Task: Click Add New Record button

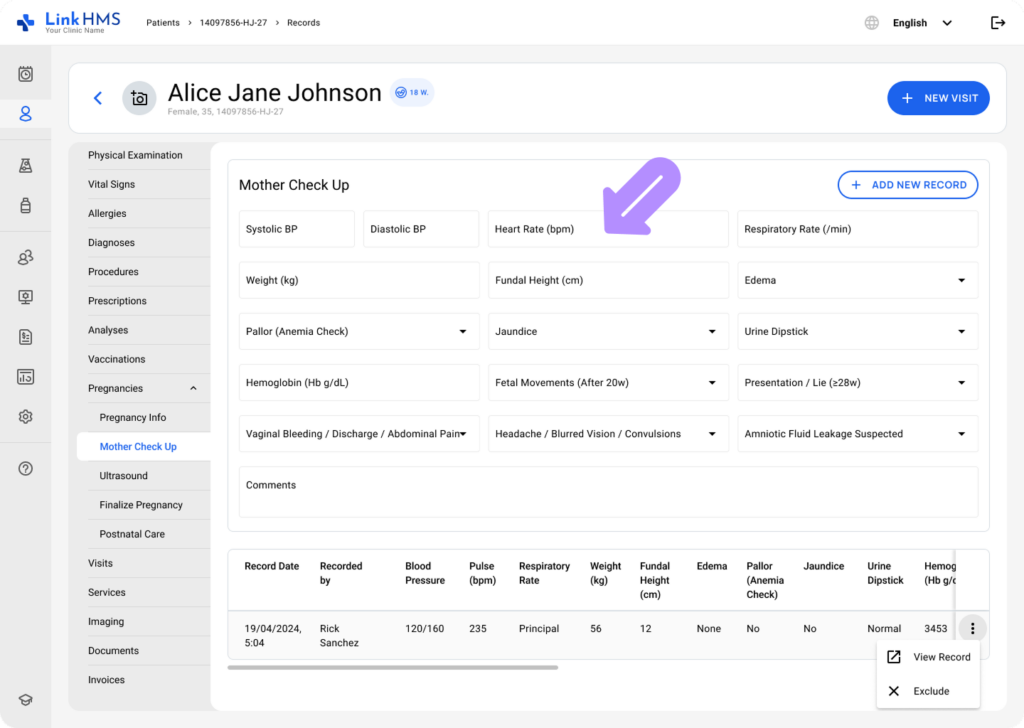Action: (x=907, y=185)
